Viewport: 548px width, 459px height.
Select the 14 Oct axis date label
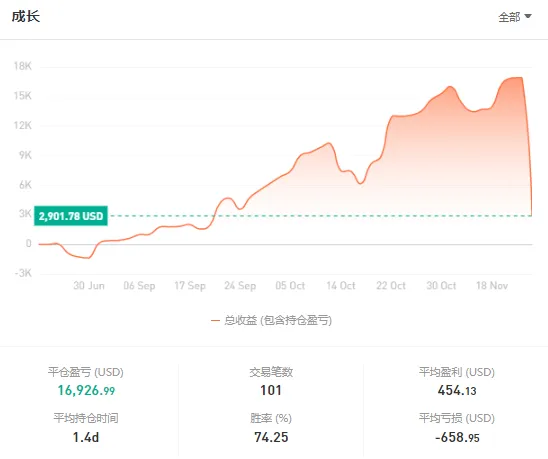[341, 286]
